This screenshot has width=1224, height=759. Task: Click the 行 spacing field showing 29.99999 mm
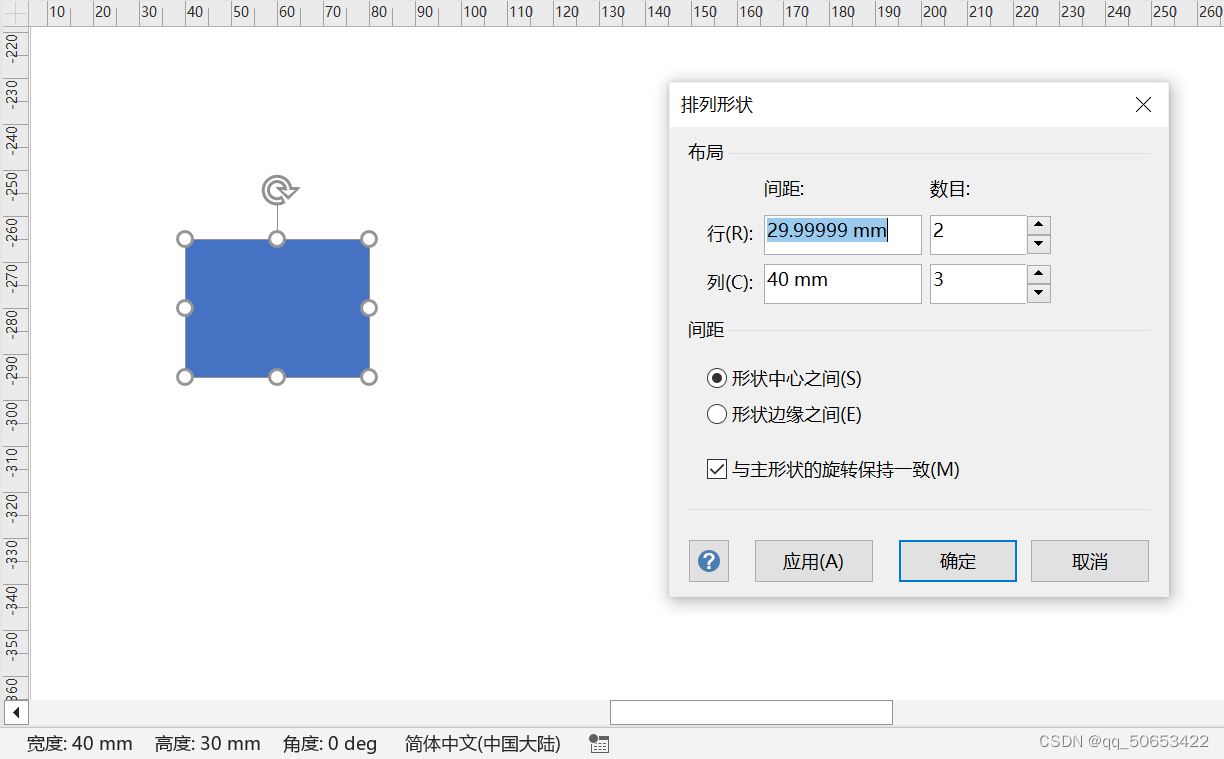[843, 235]
